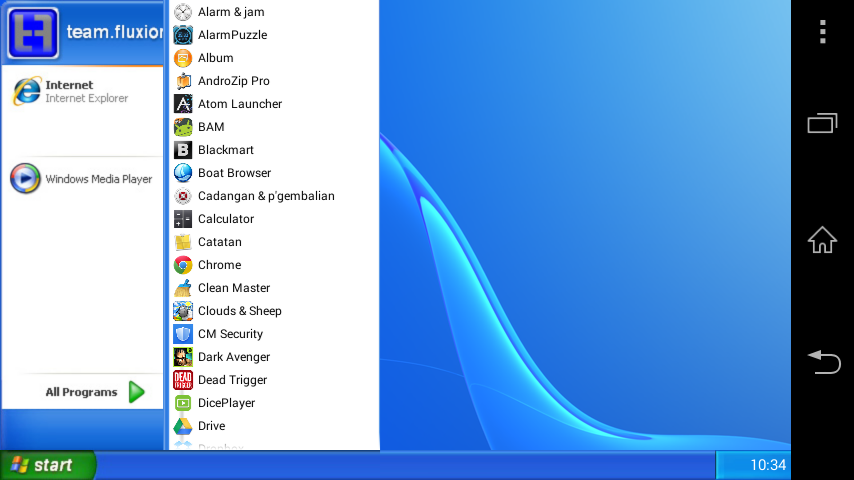
Task: Open Atom Launcher icon
Action: coord(183,104)
